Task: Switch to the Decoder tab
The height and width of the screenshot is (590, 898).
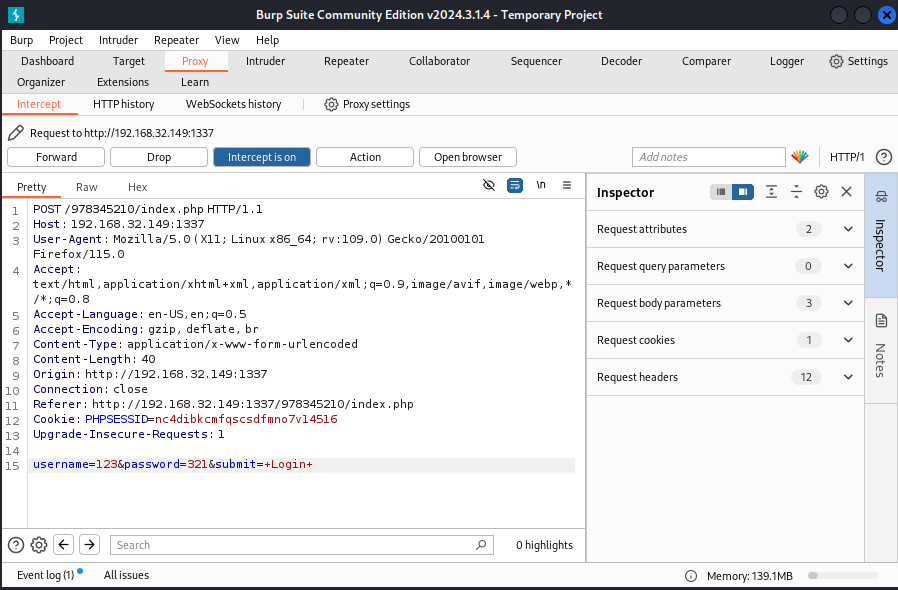Action: 621,61
